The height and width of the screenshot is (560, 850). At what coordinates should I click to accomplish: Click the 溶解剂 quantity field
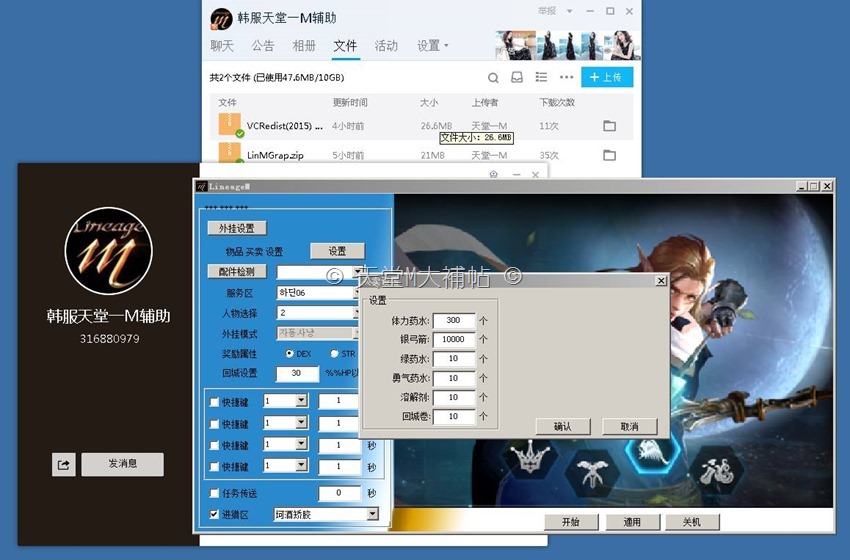pos(454,397)
